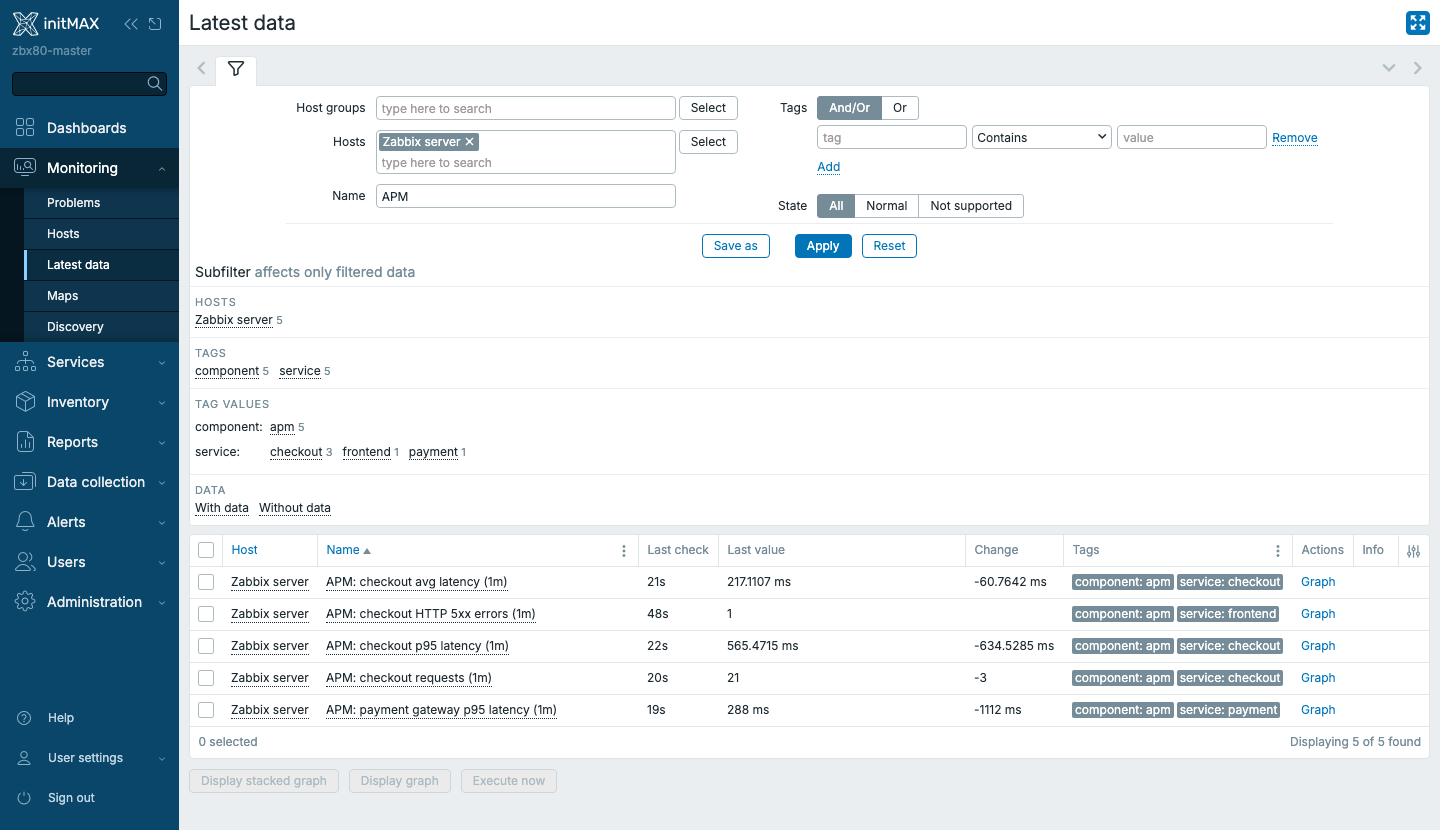Set State filter to Not supported
The width and height of the screenshot is (1440, 830).
pyautogui.click(x=971, y=206)
